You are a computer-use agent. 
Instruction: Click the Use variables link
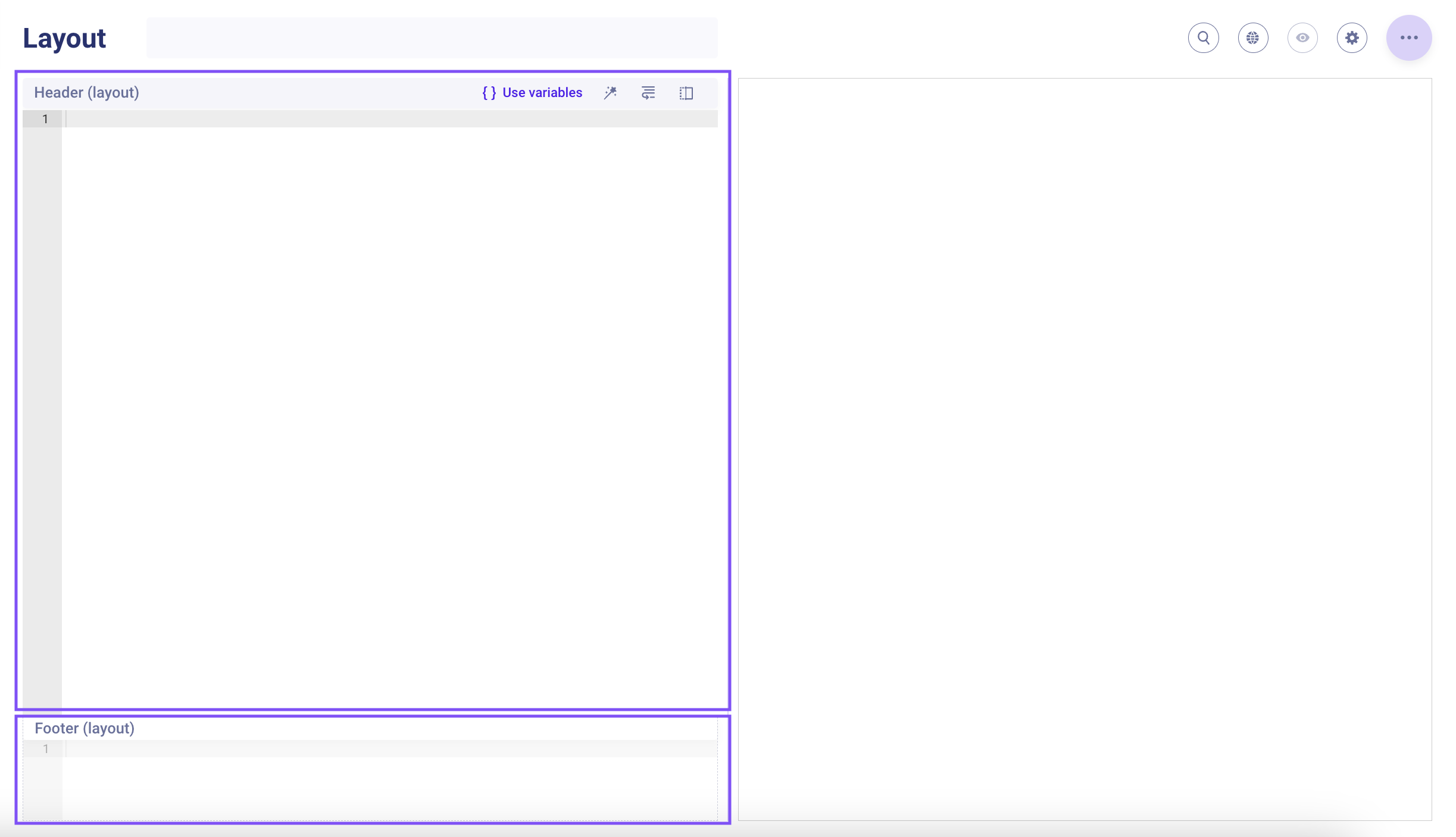pos(542,93)
